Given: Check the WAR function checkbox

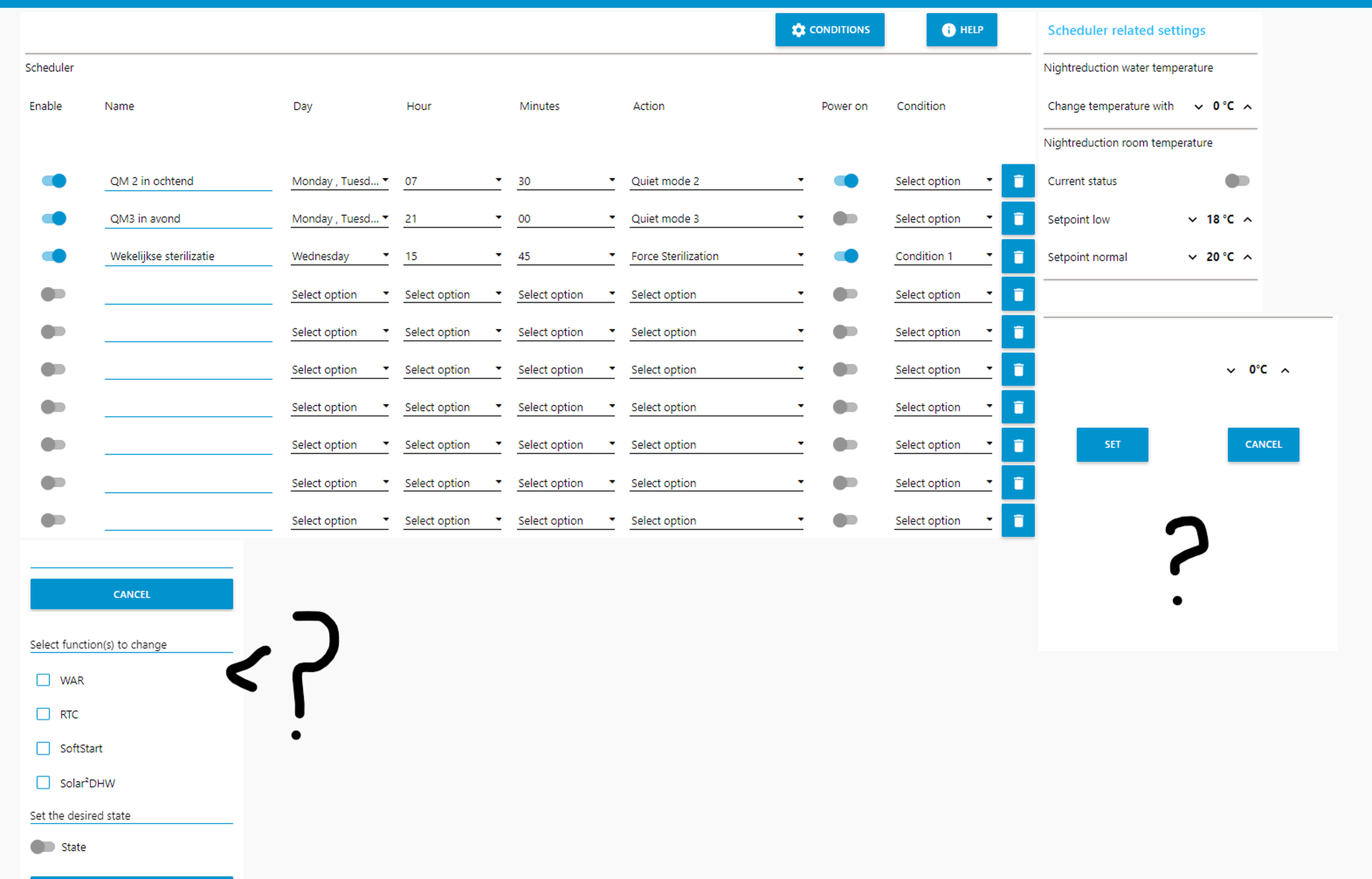Looking at the screenshot, I should tap(43, 680).
